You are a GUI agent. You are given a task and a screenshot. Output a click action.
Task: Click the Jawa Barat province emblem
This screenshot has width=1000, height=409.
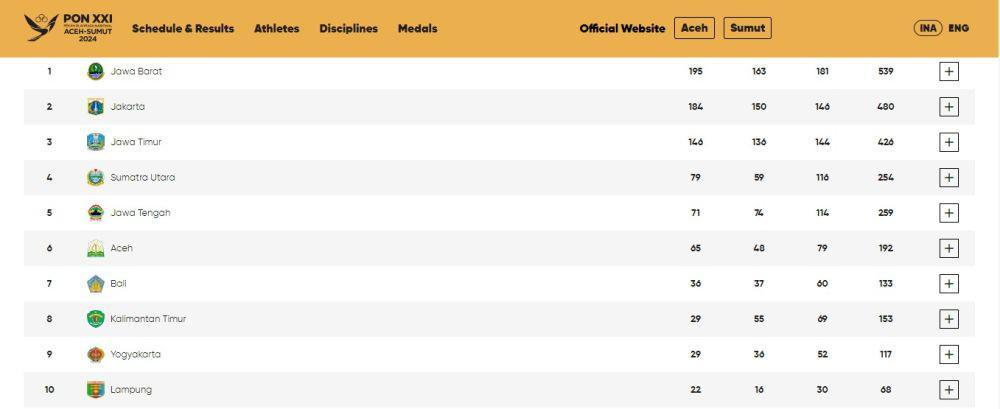coord(96,71)
